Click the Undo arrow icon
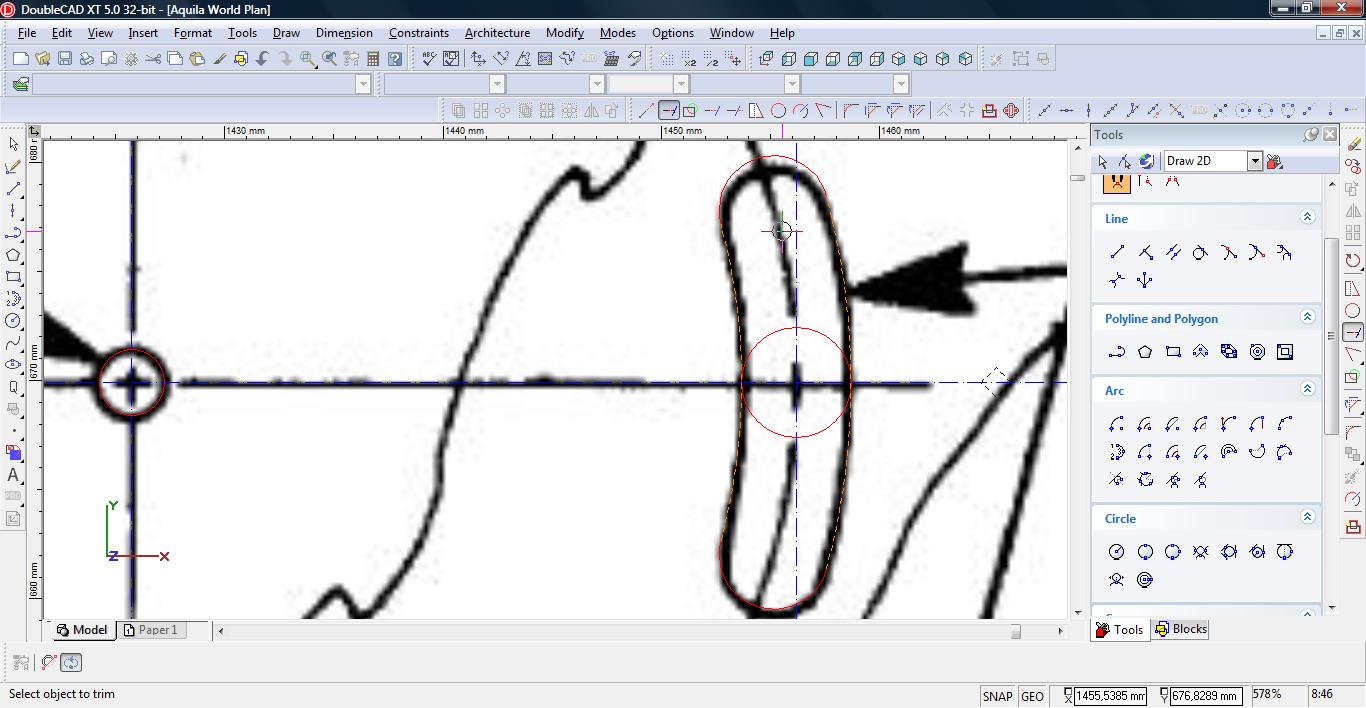 pyautogui.click(x=263, y=59)
